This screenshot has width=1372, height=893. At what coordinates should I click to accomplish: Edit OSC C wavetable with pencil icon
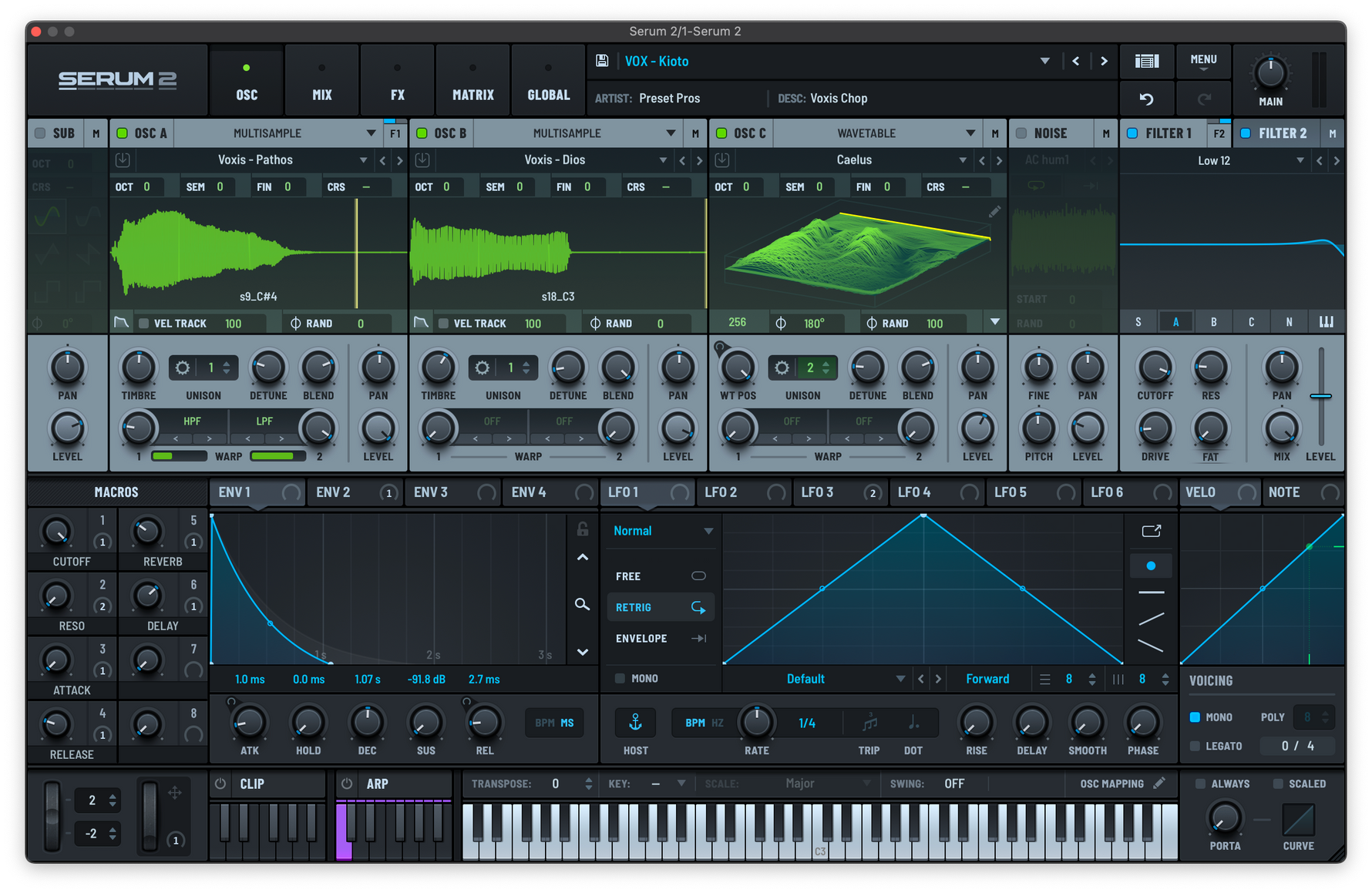click(994, 211)
